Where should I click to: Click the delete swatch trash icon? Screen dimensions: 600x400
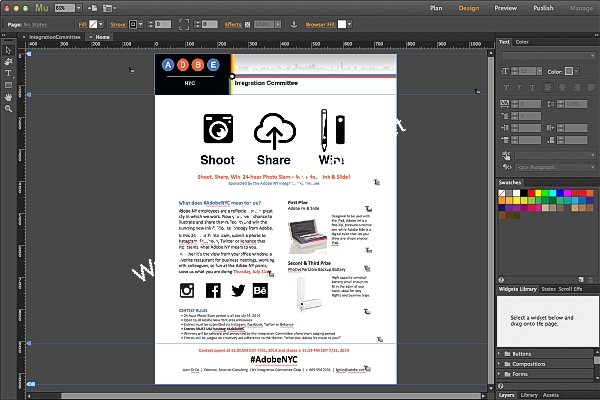tap(590, 280)
